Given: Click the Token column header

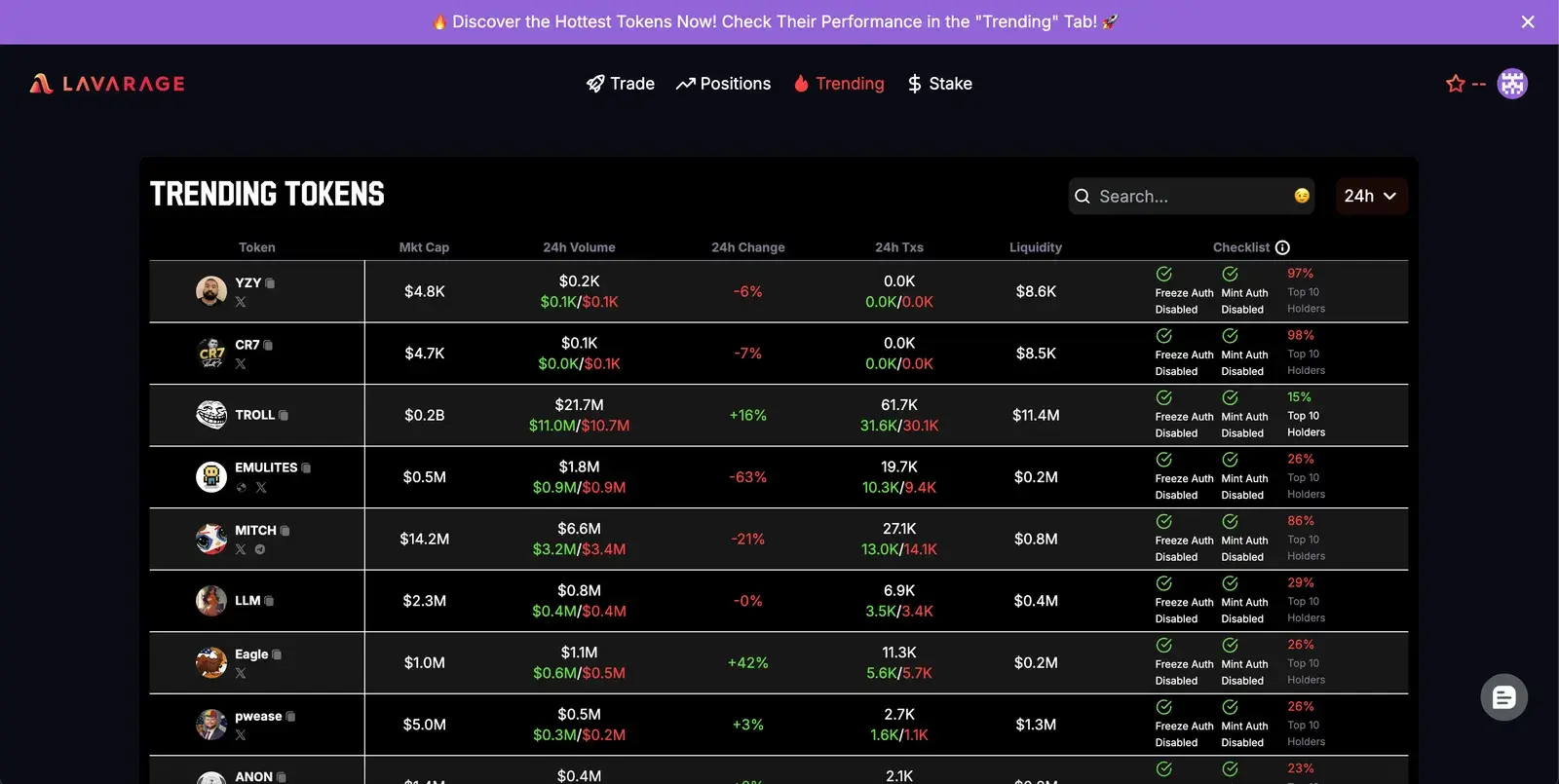Looking at the screenshot, I should [x=257, y=247].
